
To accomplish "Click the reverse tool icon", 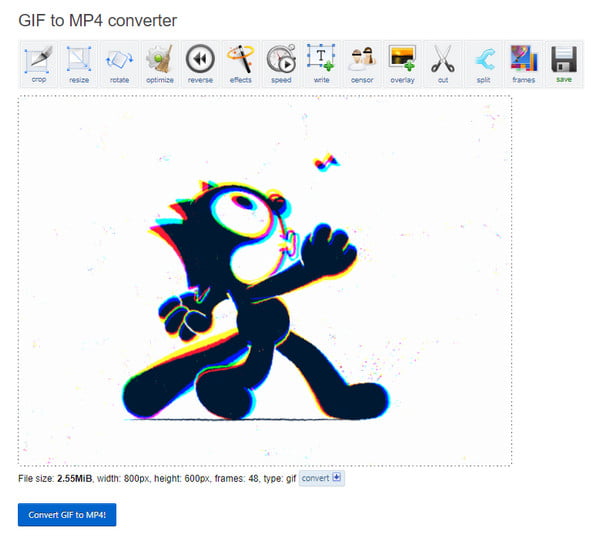I will pyautogui.click(x=200, y=64).
